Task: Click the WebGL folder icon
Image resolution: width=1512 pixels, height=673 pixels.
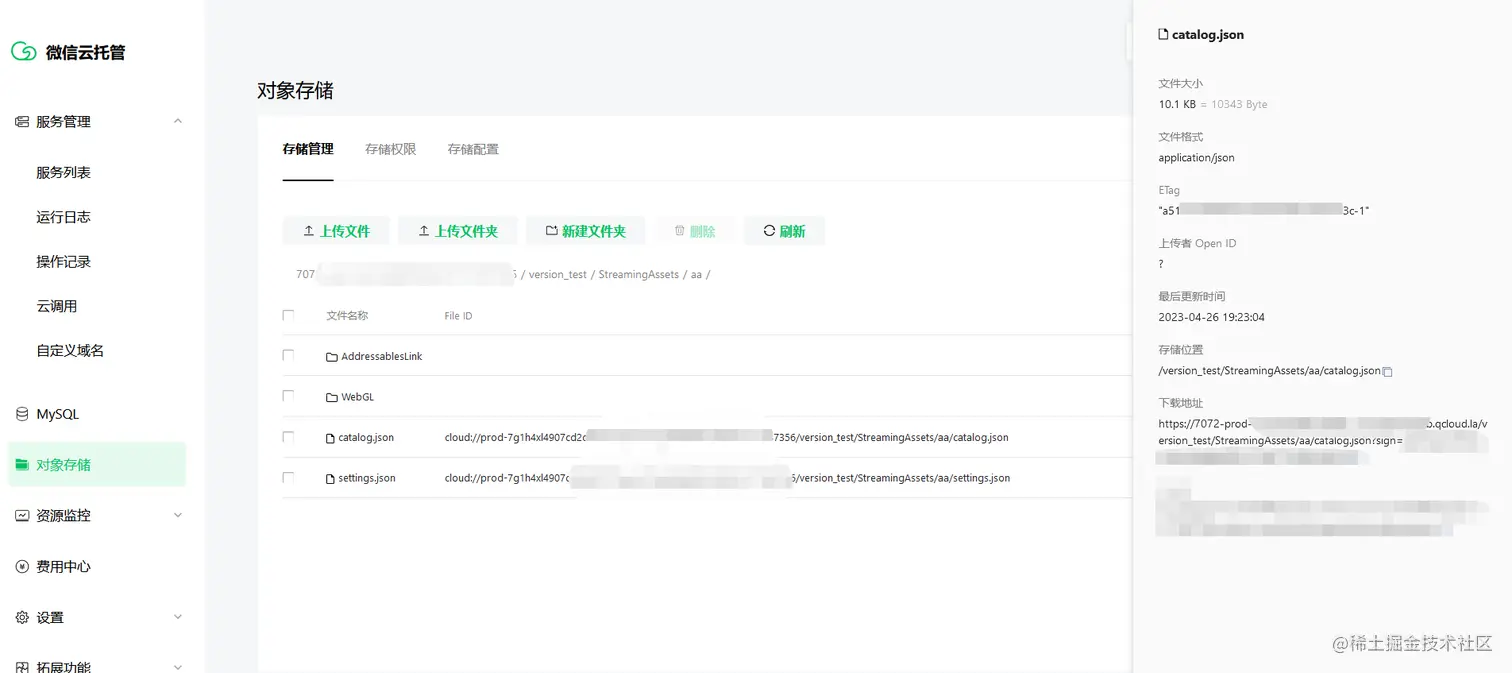Action: pyautogui.click(x=332, y=397)
